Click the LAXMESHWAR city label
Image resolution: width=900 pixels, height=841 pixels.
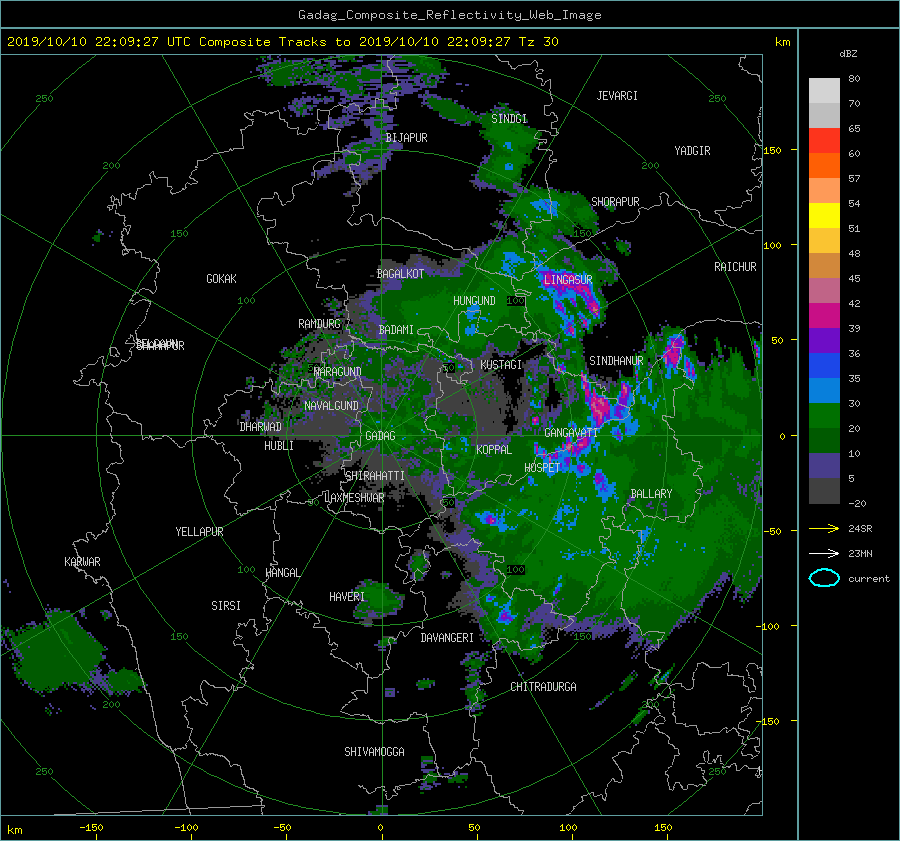point(354,498)
